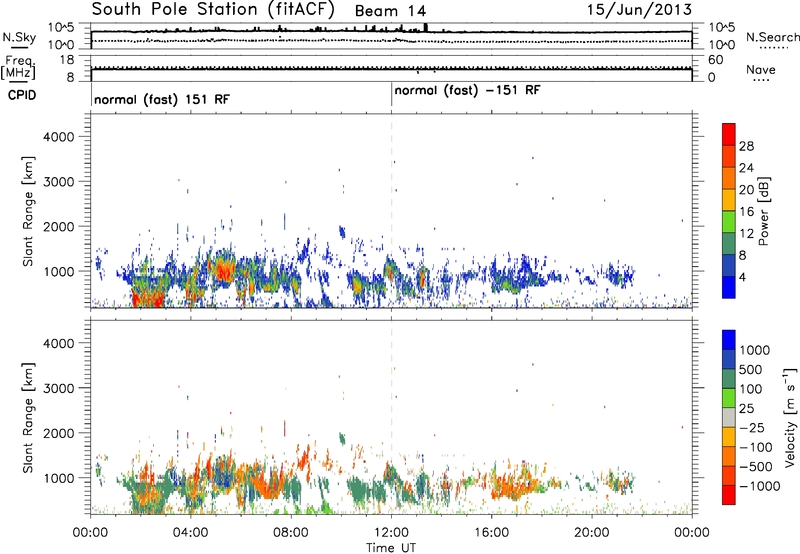Pick the light green segment of the Power color bar

click(729, 221)
